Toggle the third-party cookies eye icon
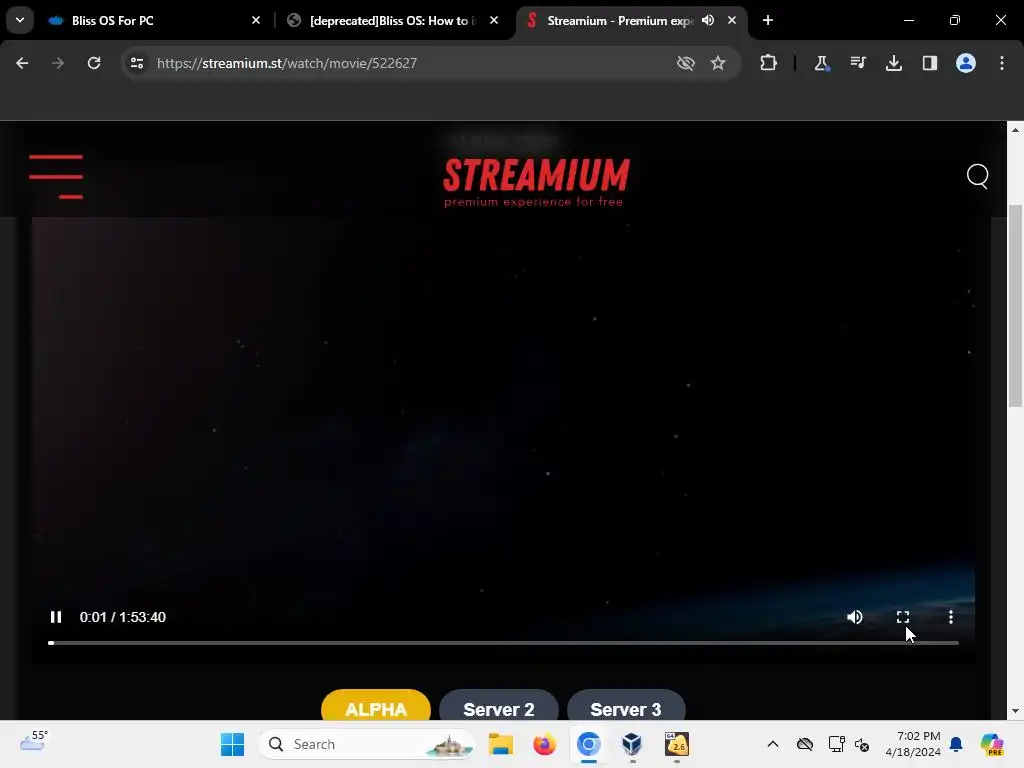This screenshot has width=1024, height=768. click(x=686, y=63)
